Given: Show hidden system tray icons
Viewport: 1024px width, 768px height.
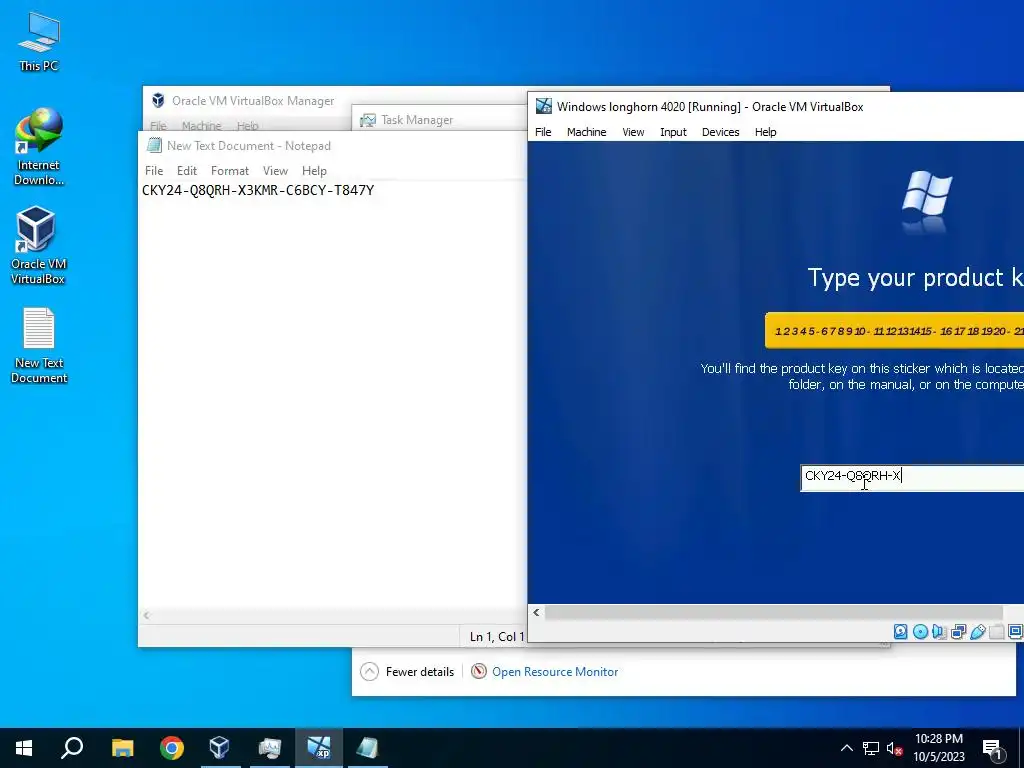Looking at the screenshot, I should pos(846,748).
